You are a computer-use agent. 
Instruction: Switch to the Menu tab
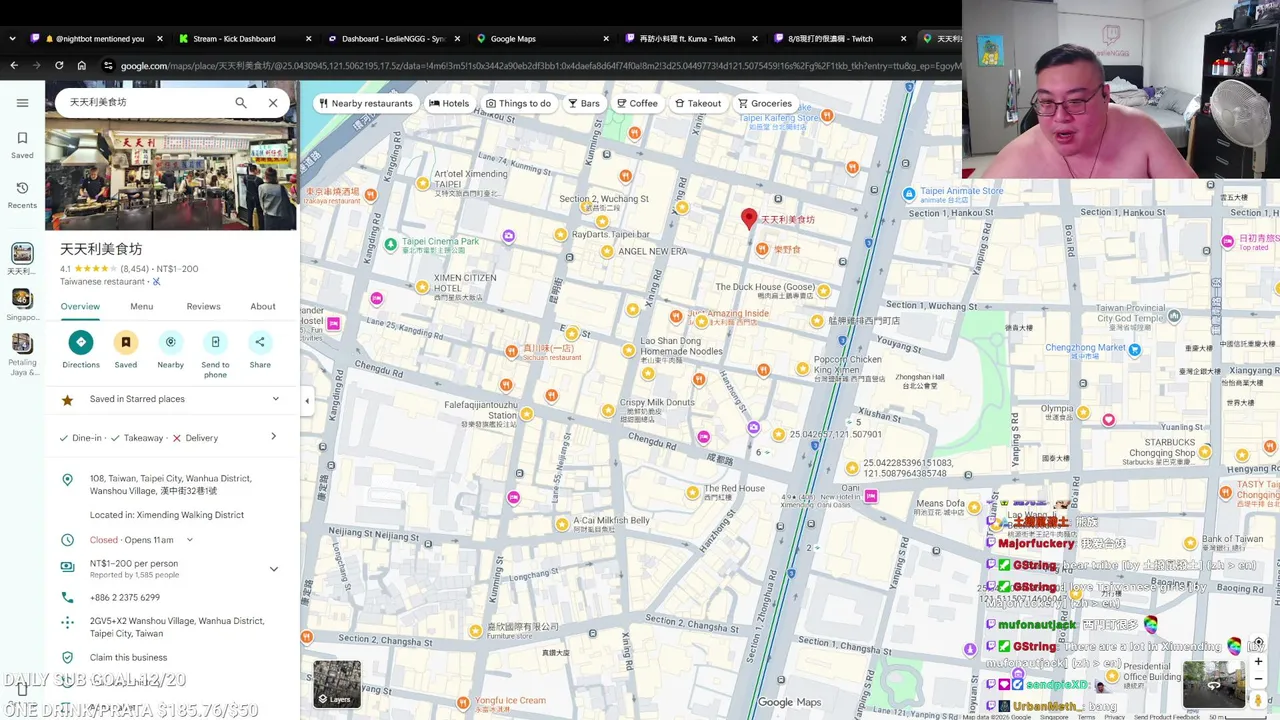[x=141, y=306]
